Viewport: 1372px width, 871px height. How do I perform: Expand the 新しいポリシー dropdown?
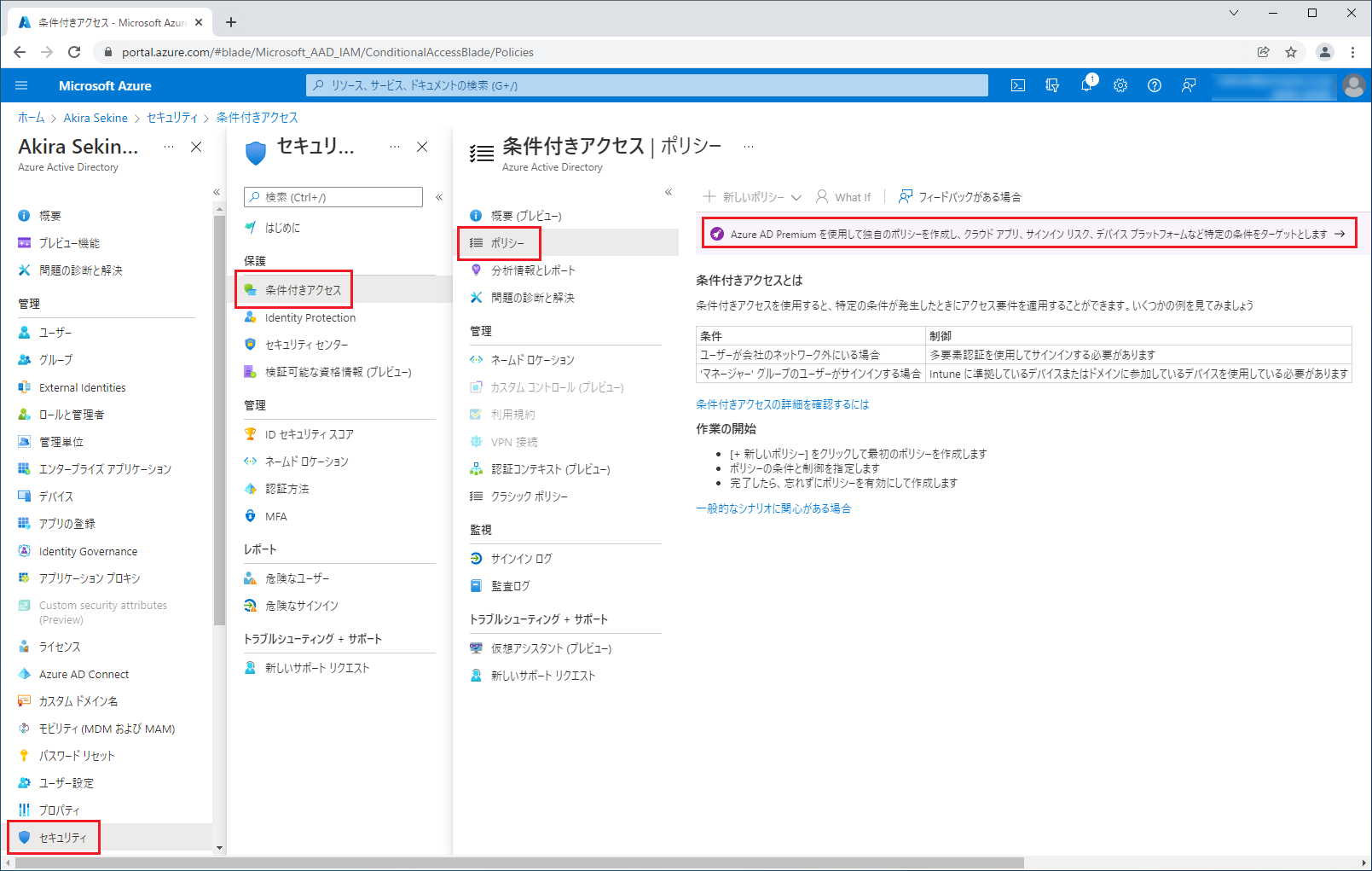796,197
